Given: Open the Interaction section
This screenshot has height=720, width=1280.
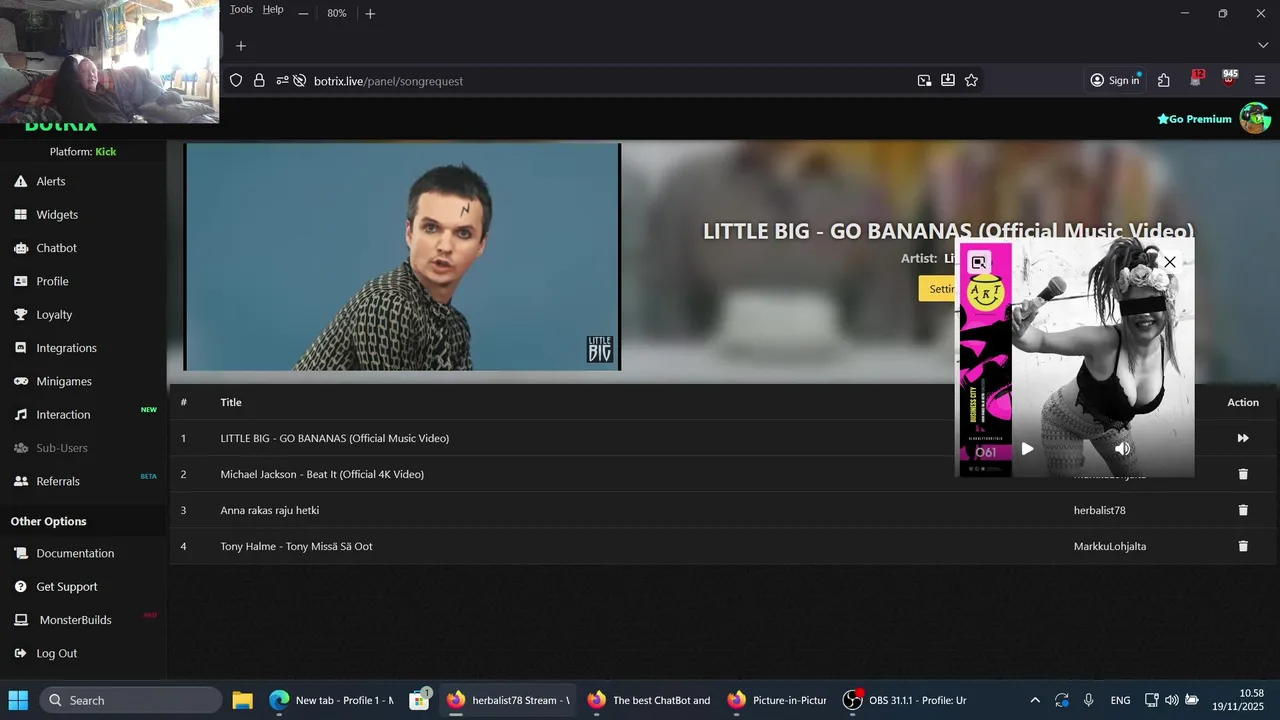Looking at the screenshot, I should (63, 414).
